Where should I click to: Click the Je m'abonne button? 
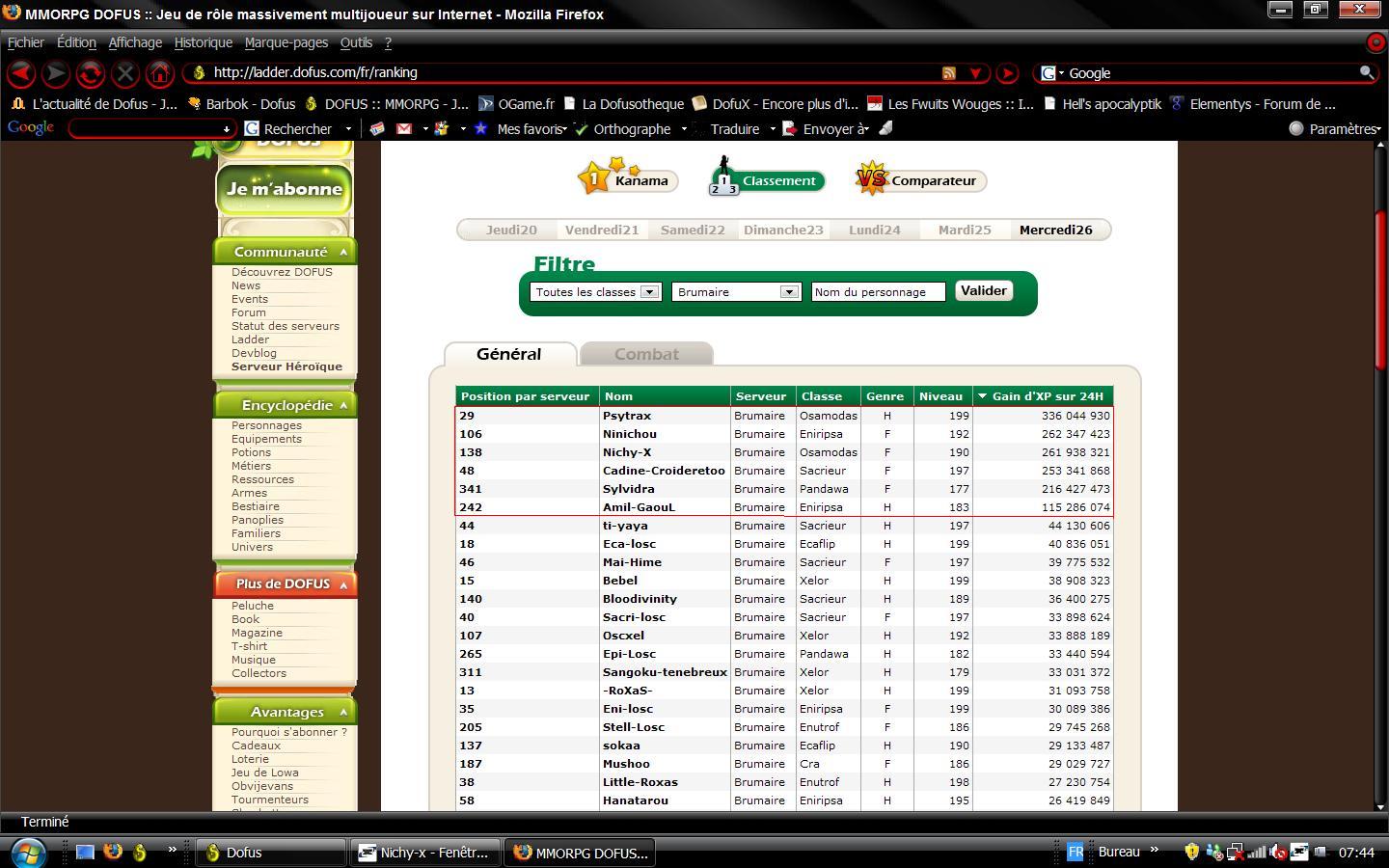(284, 189)
